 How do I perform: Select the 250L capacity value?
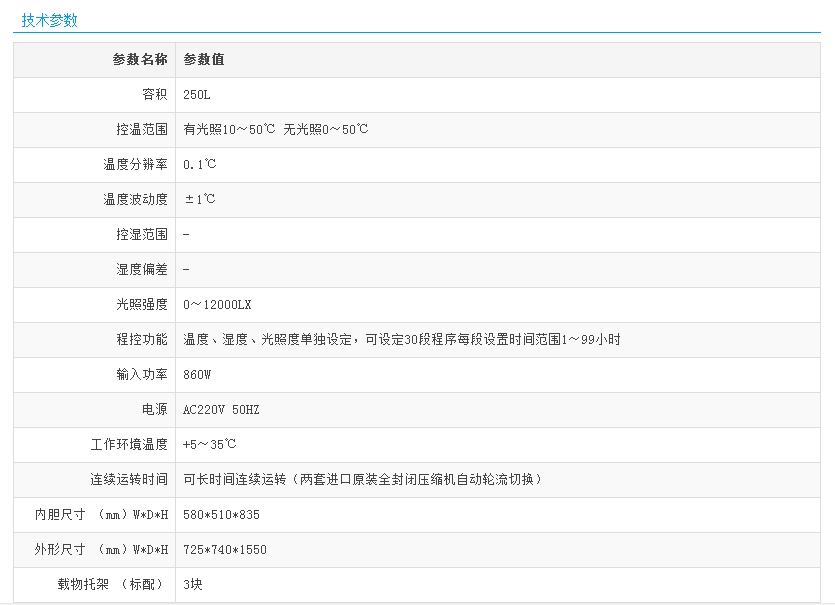[197, 95]
